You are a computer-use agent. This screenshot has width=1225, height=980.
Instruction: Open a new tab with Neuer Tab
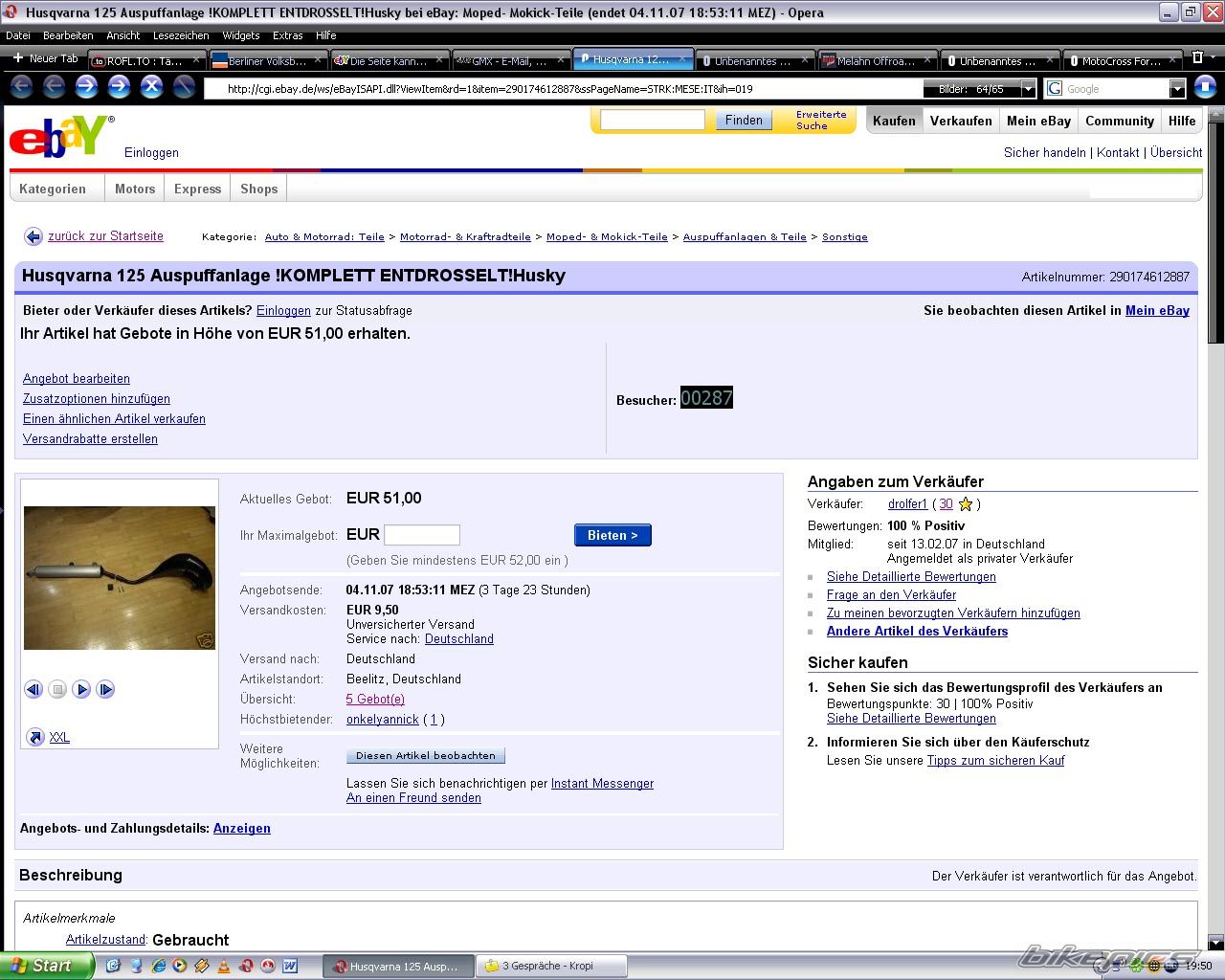[x=46, y=58]
